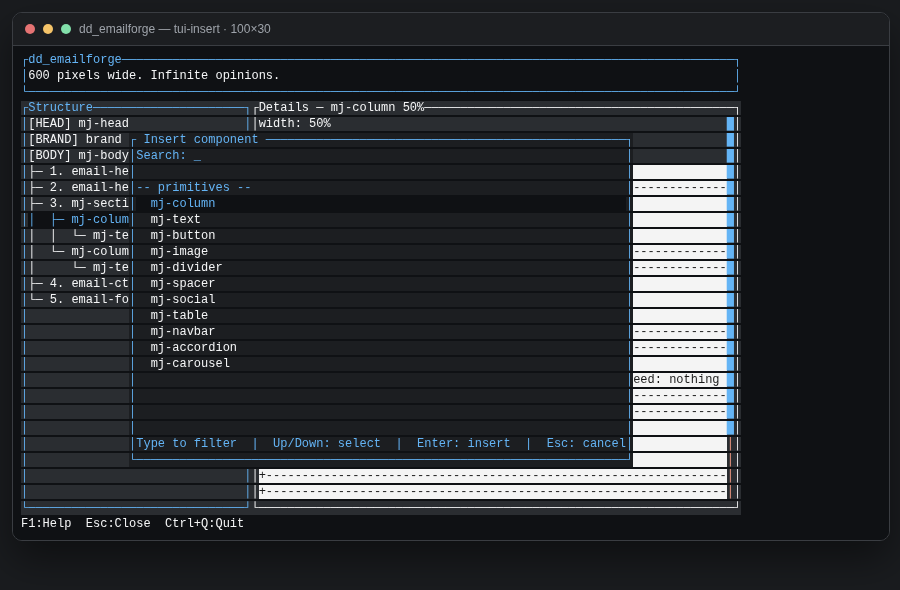Minimize the window with yellow button
This screenshot has height=590, width=900.
click(x=48, y=29)
